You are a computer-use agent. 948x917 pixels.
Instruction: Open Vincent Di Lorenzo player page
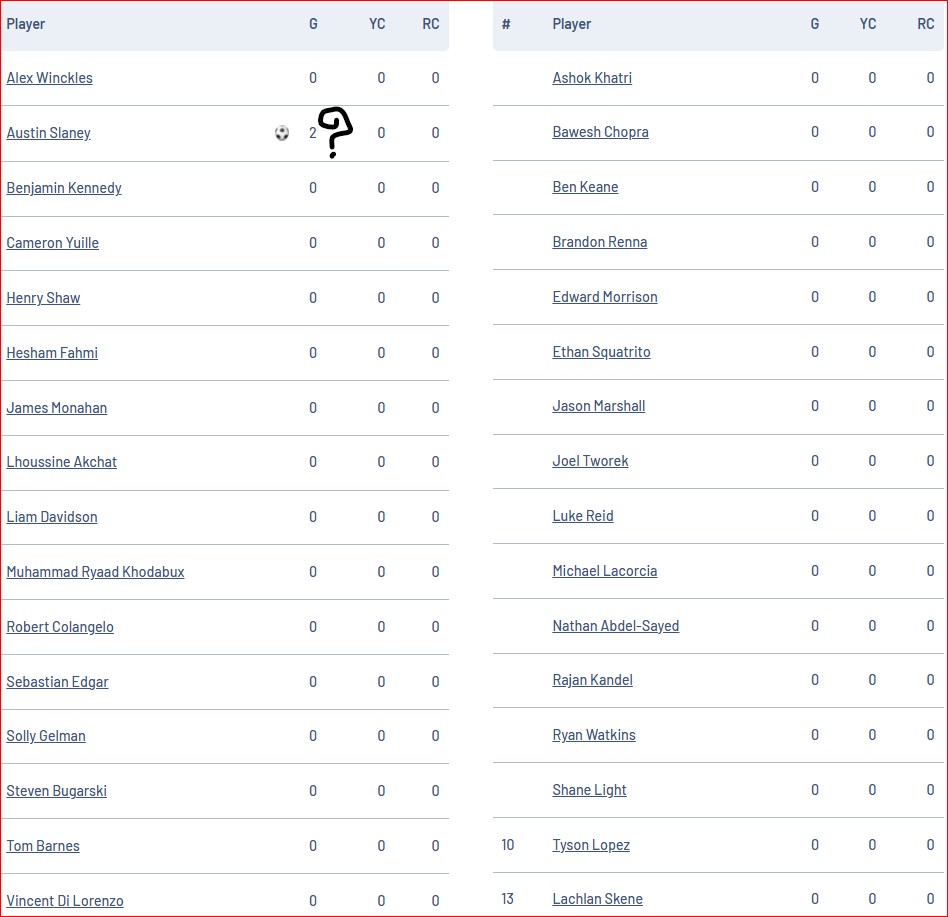pos(65,901)
